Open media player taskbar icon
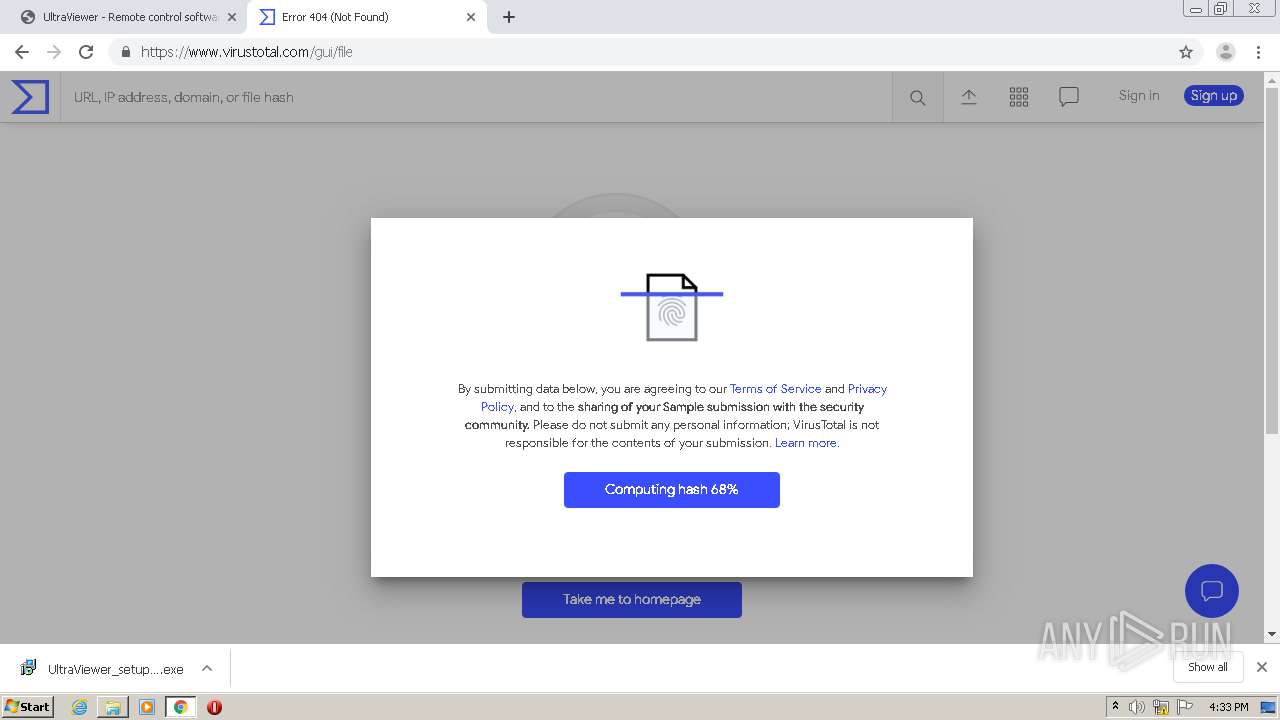 tap(147, 707)
